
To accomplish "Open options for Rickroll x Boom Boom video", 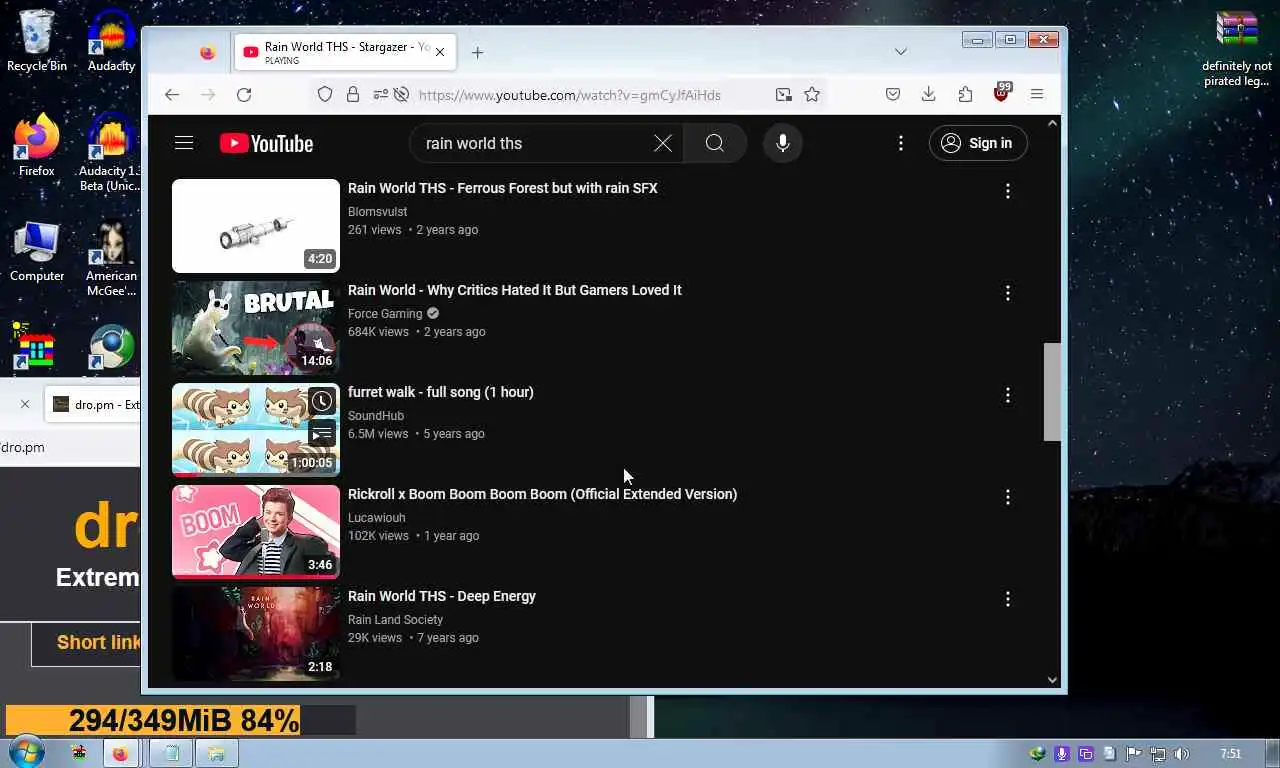I will [x=1008, y=497].
